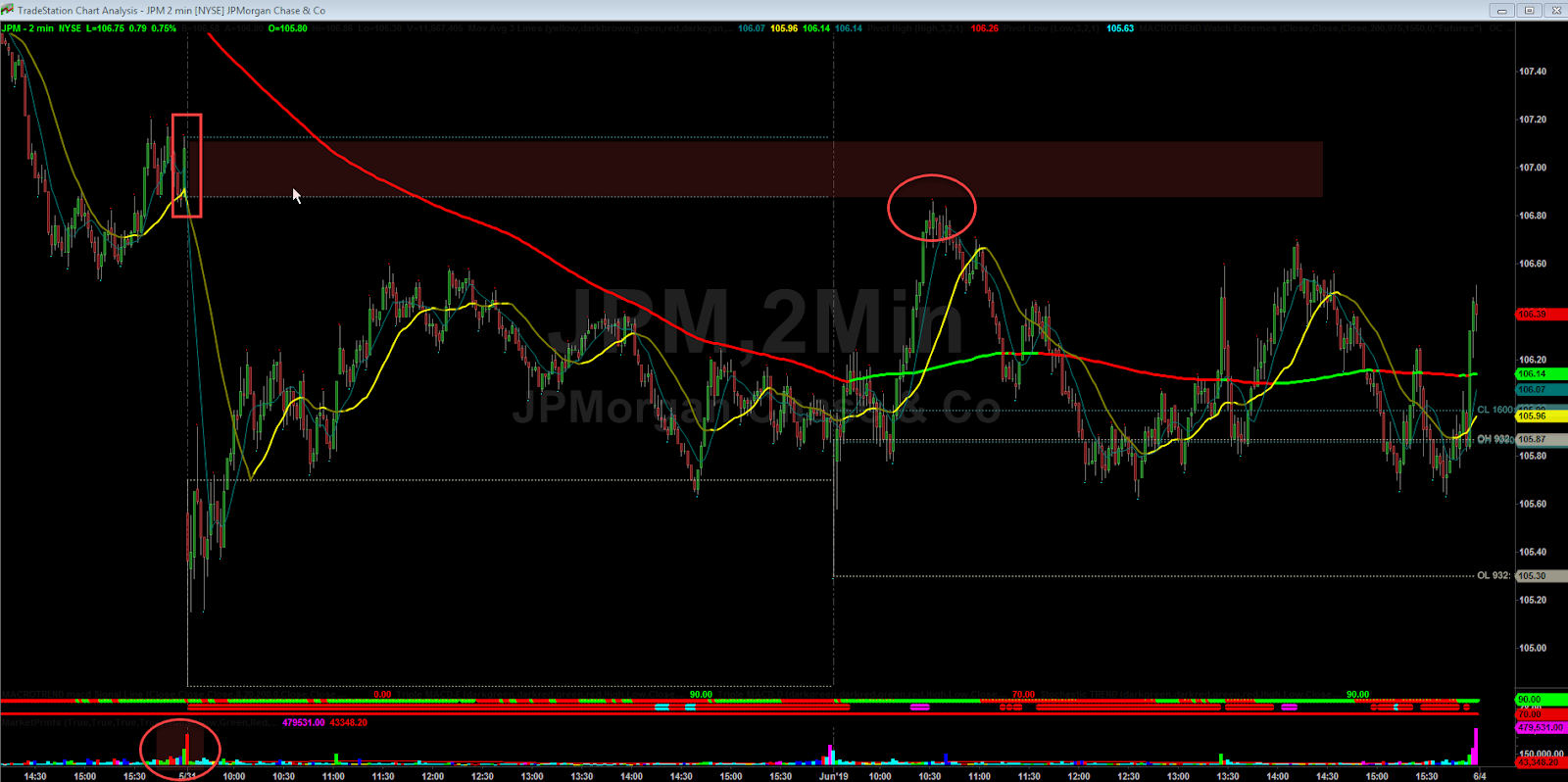Click the "JPM - 2 min NYSE" status label

click(41, 28)
